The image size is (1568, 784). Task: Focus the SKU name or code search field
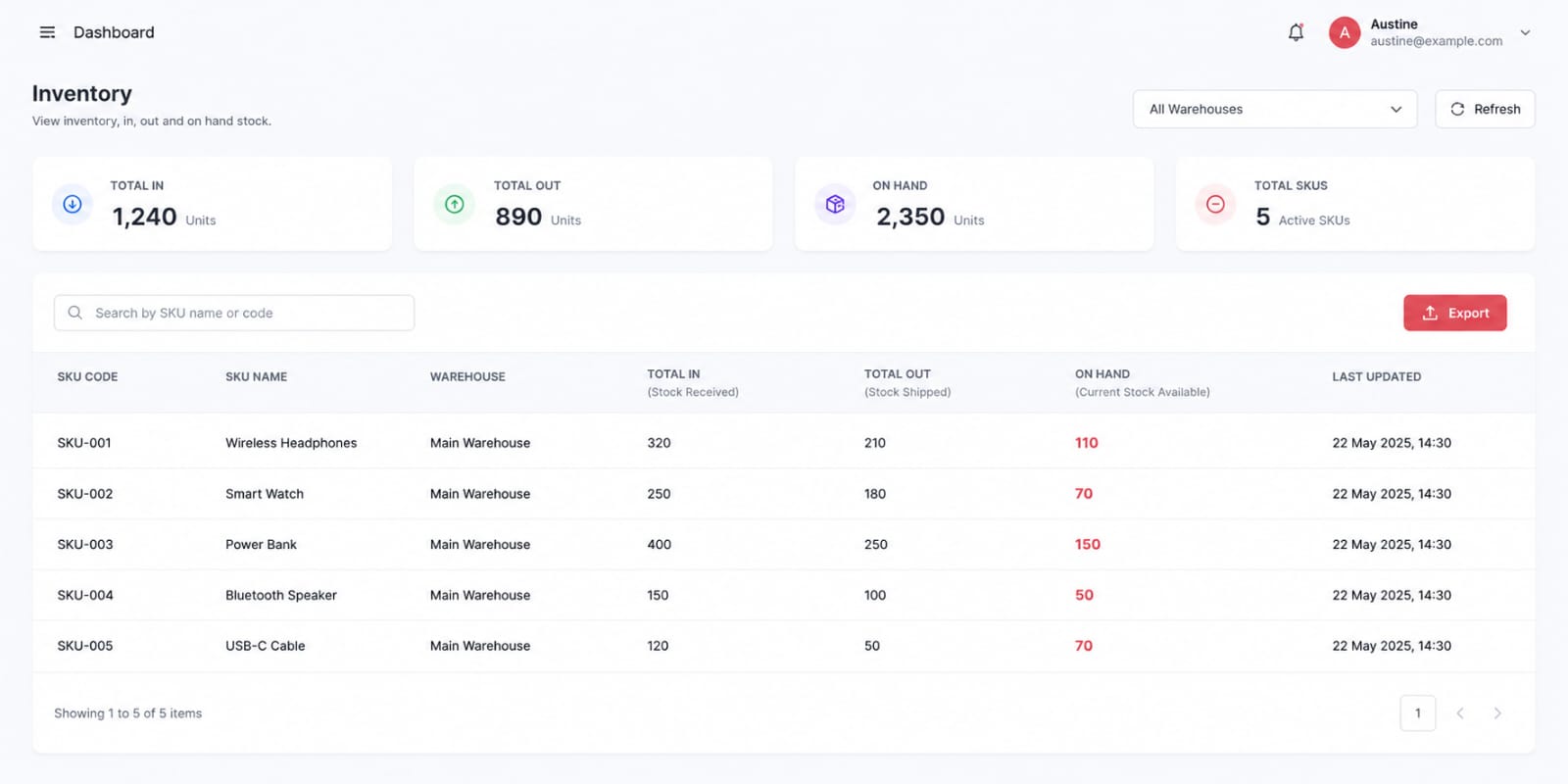(x=234, y=313)
